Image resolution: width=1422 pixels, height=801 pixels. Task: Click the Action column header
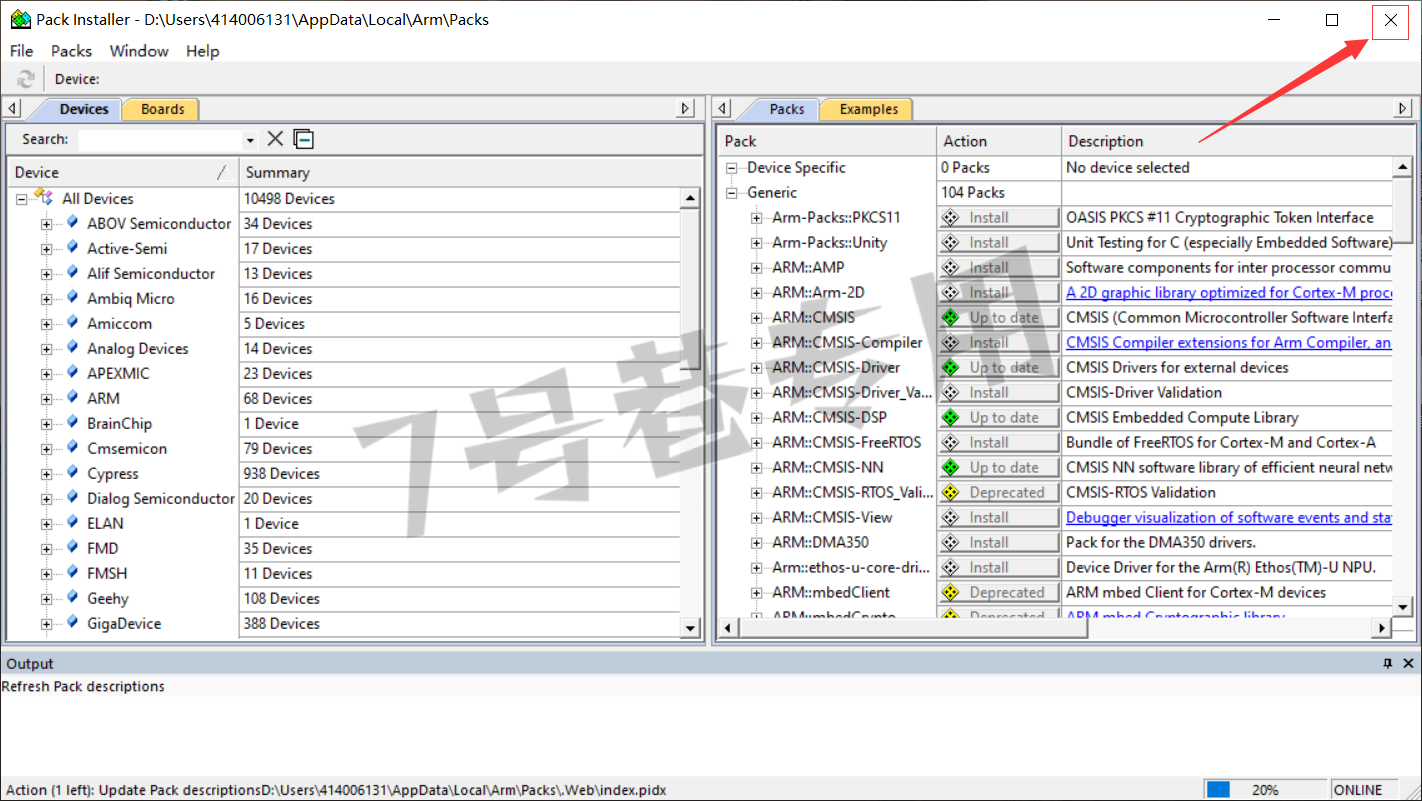(998, 141)
